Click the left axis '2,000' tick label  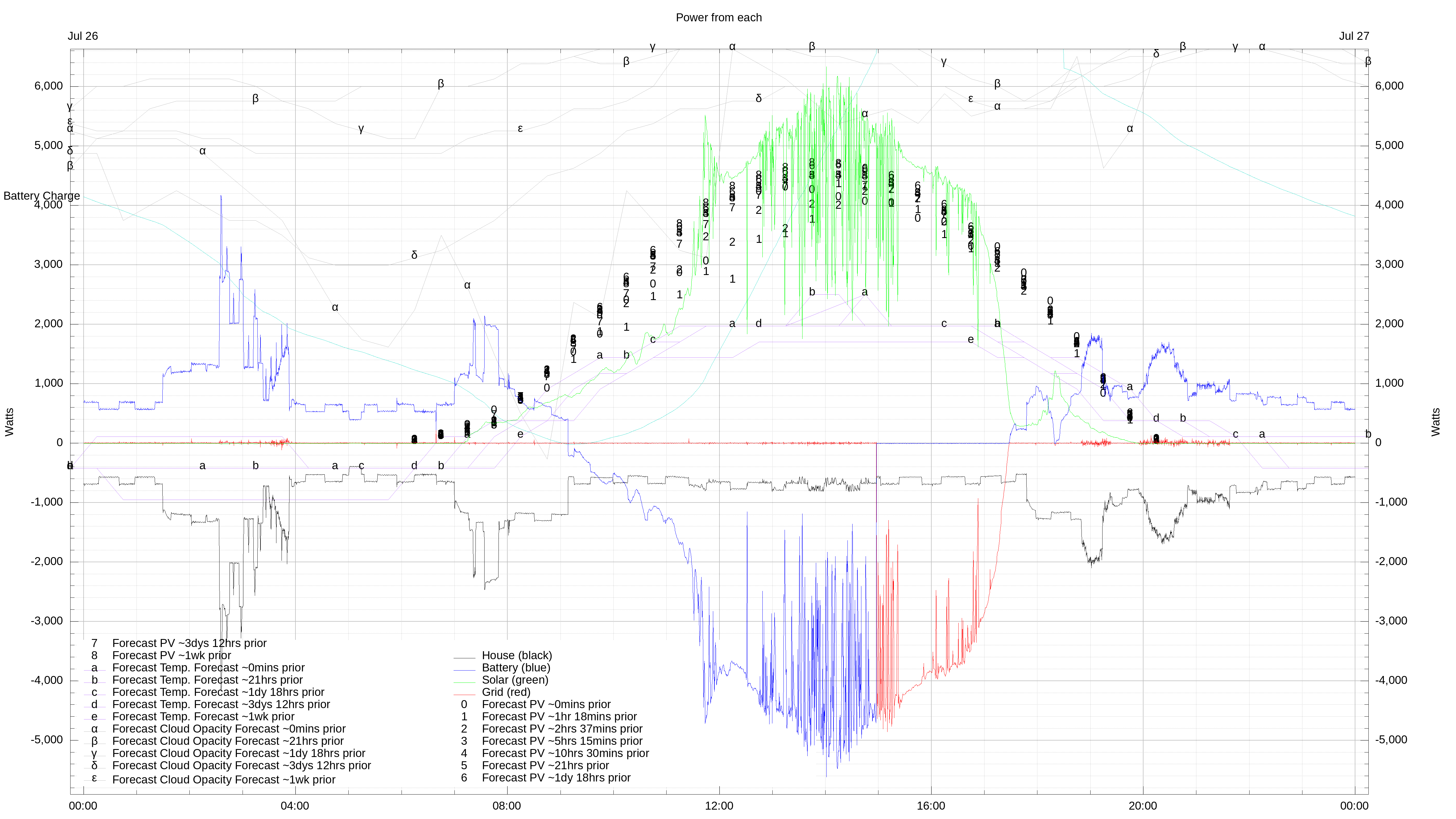pyautogui.click(x=49, y=324)
